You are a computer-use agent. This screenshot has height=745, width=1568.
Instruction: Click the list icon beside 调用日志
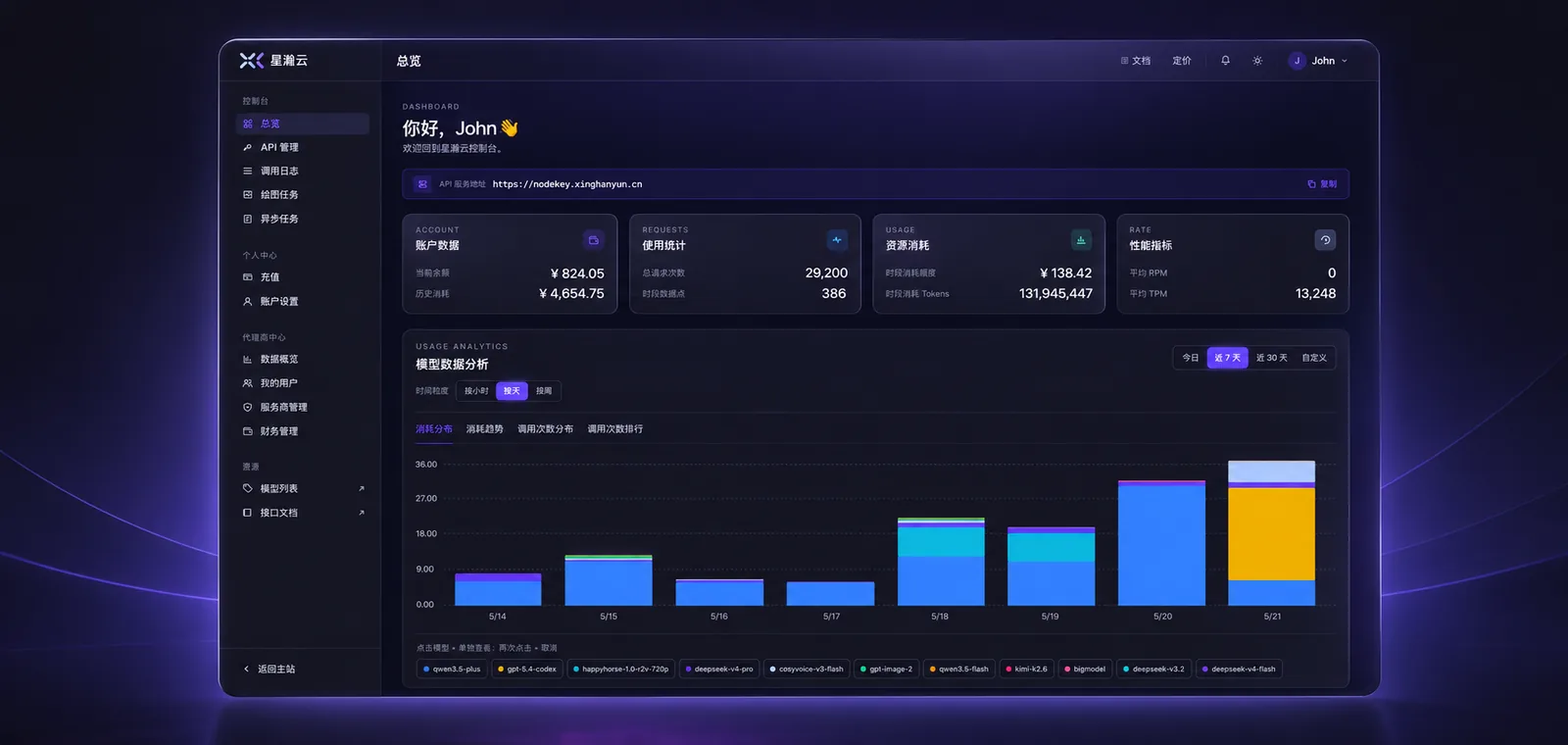pos(248,171)
